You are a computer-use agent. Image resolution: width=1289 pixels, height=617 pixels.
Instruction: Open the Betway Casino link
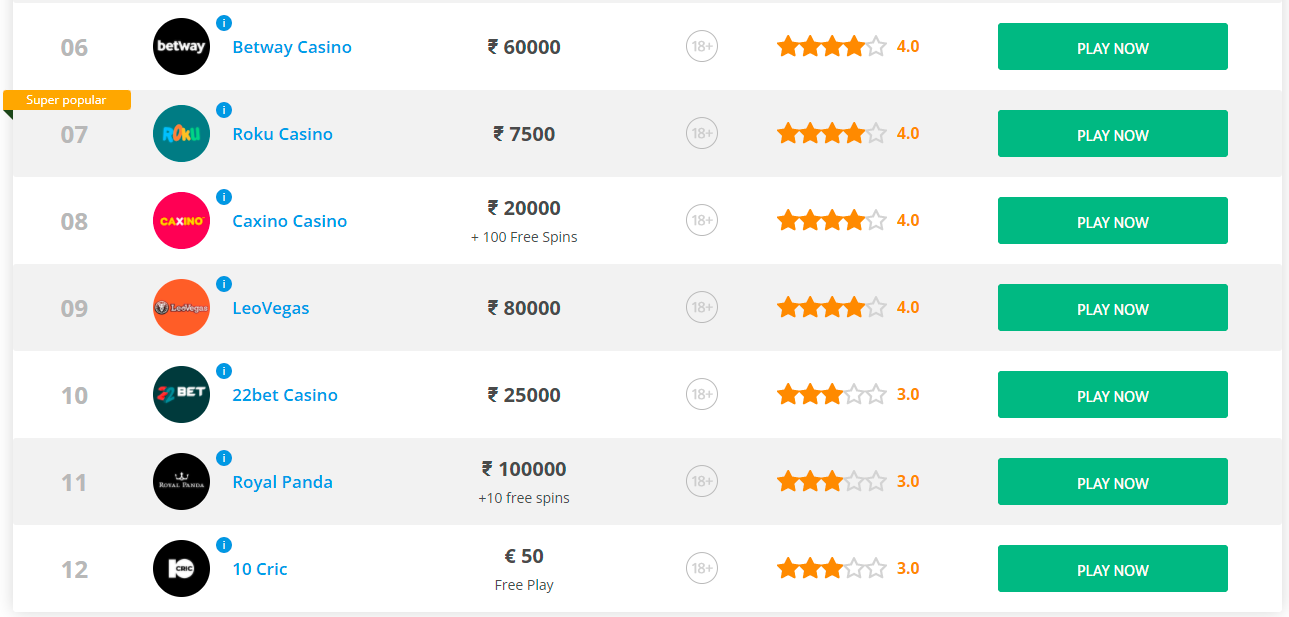(292, 47)
